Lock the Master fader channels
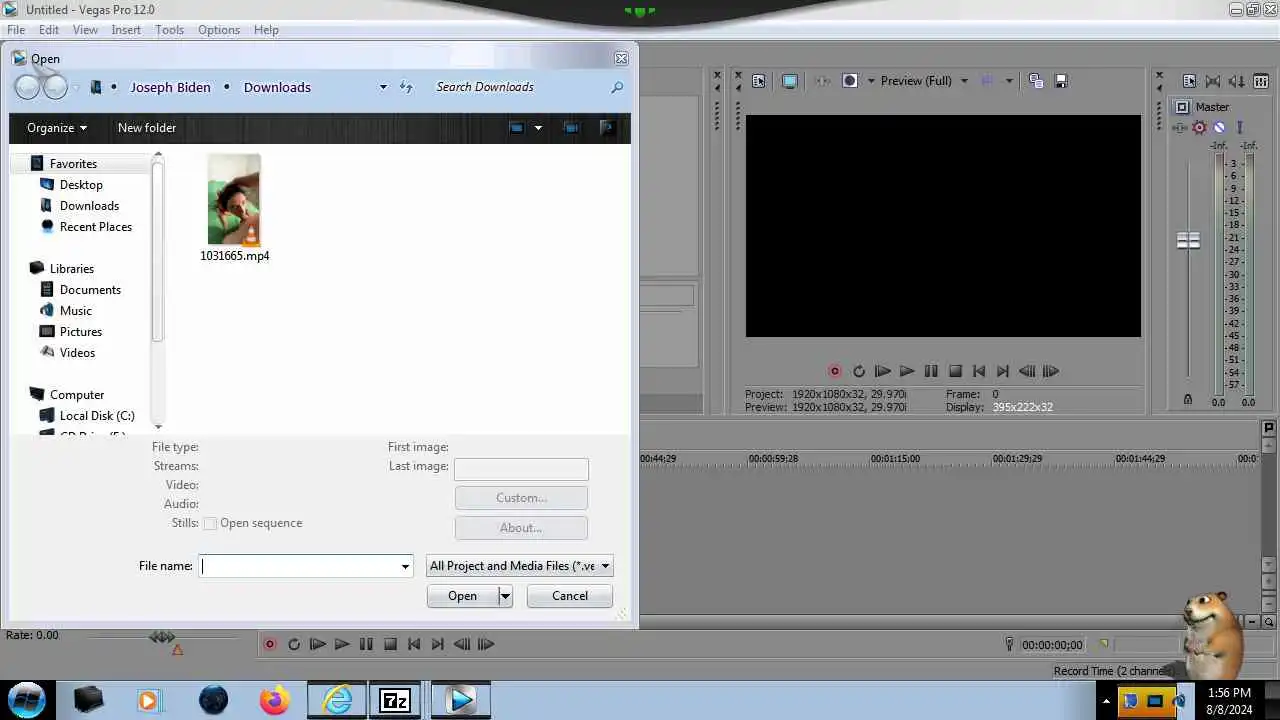 (x=1188, y=400)
